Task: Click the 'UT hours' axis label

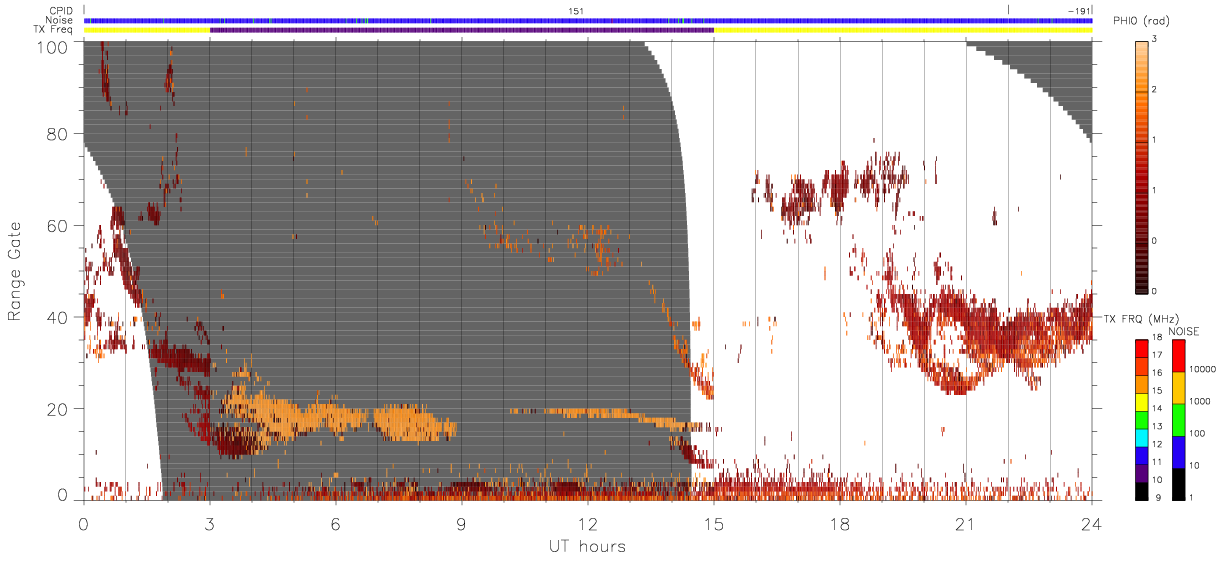Action: [x=587, y=546]
